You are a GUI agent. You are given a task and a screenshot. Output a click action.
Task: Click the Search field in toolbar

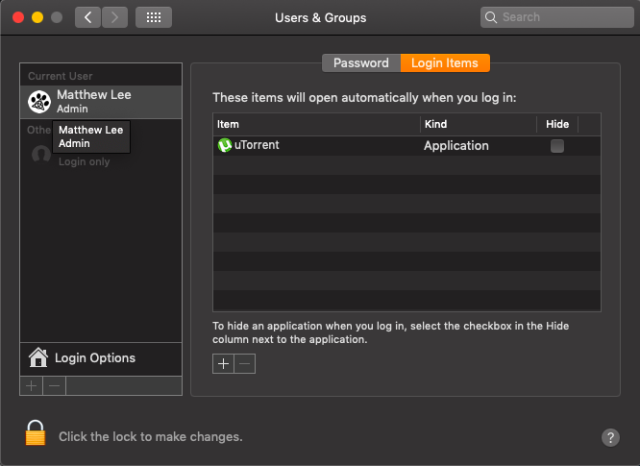(555, 17)
